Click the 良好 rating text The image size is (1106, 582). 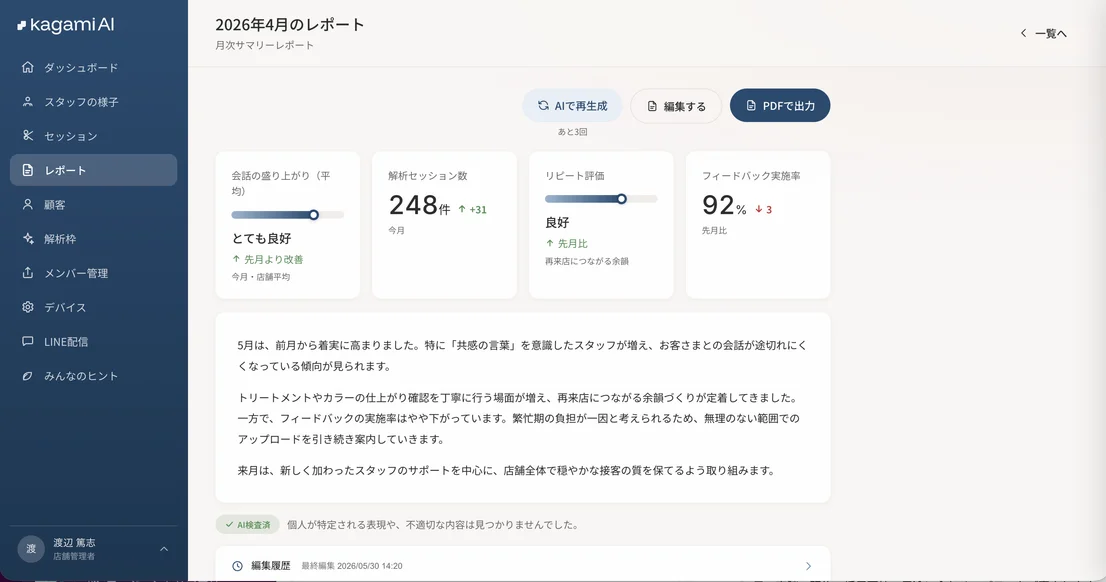(x=557, y=222)
